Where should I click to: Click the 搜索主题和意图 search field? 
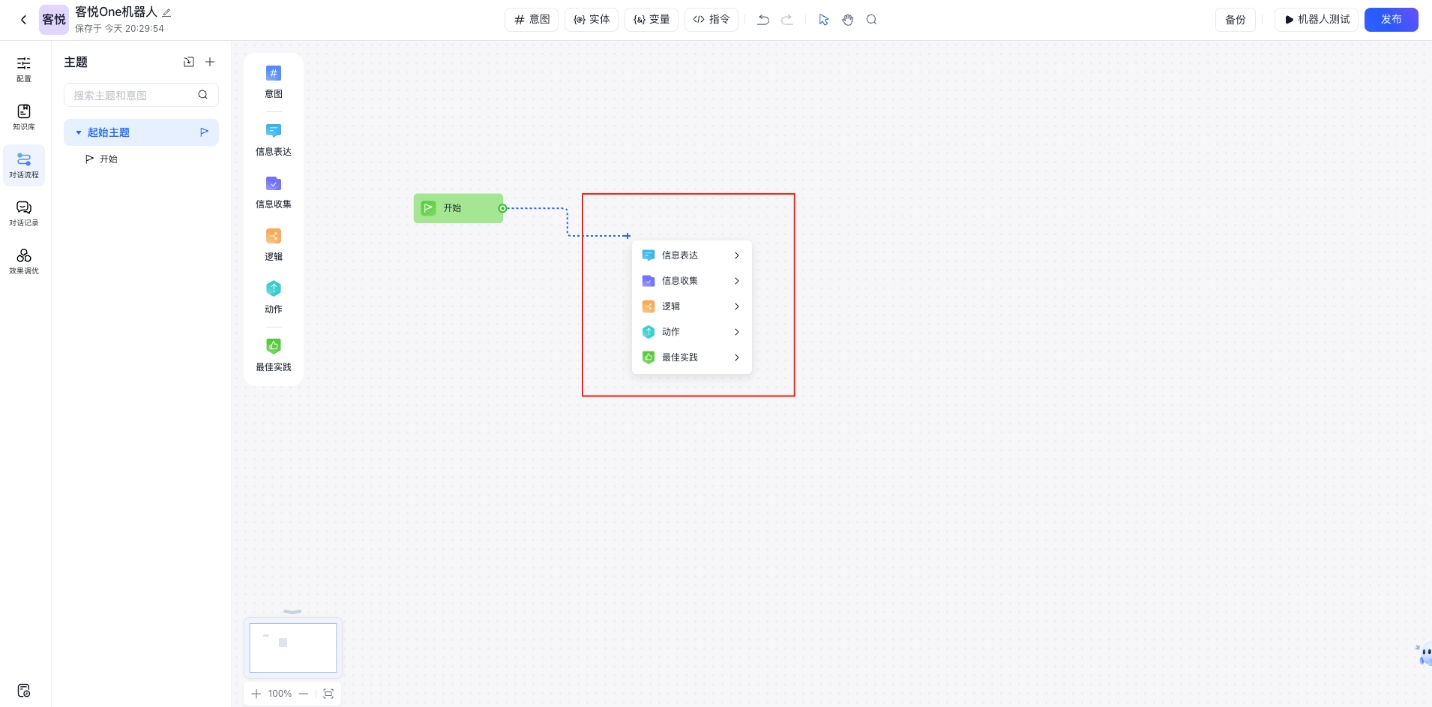[133, 95]
